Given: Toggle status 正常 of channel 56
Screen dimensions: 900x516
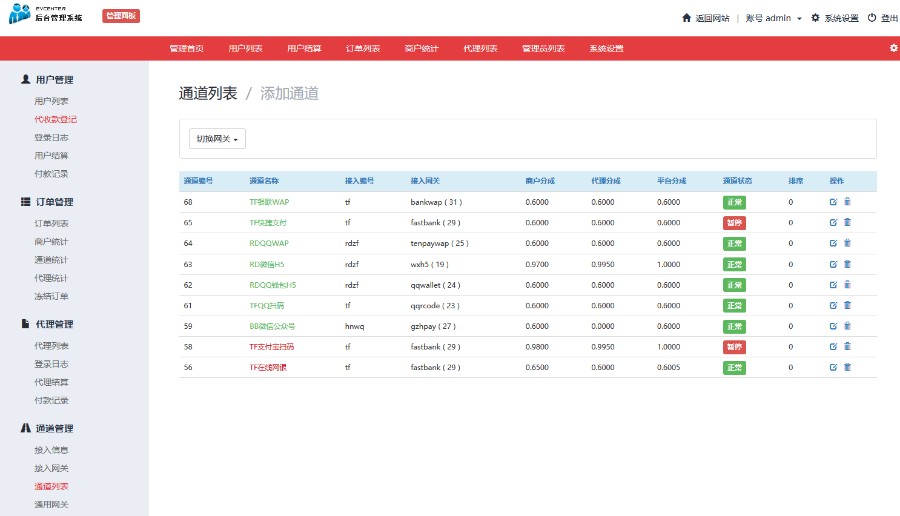Looking at the screenshot, I should [734, 367].
